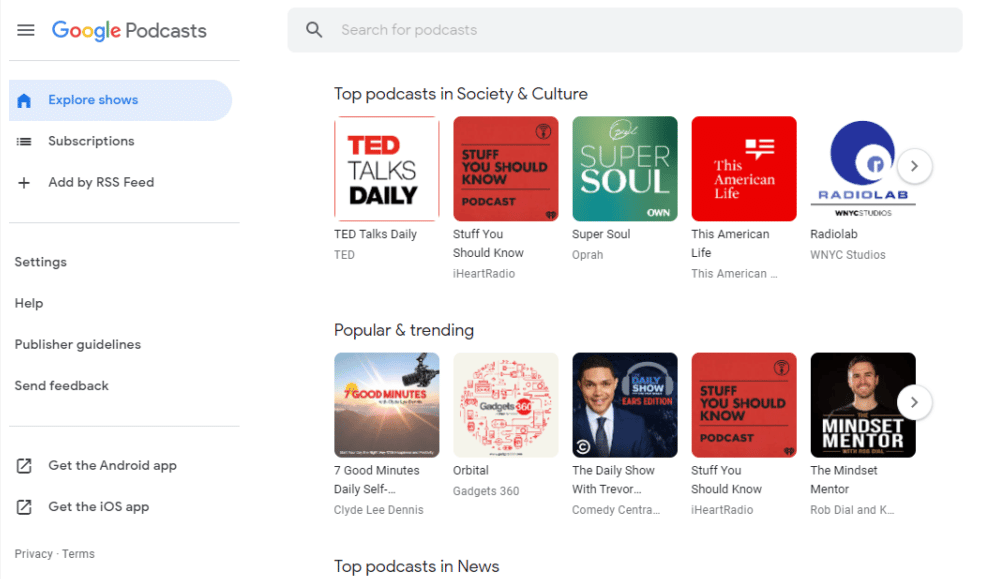Click the Explore shows home icon
This screenshot has width=1000, height=579.
tap(24, 100)
